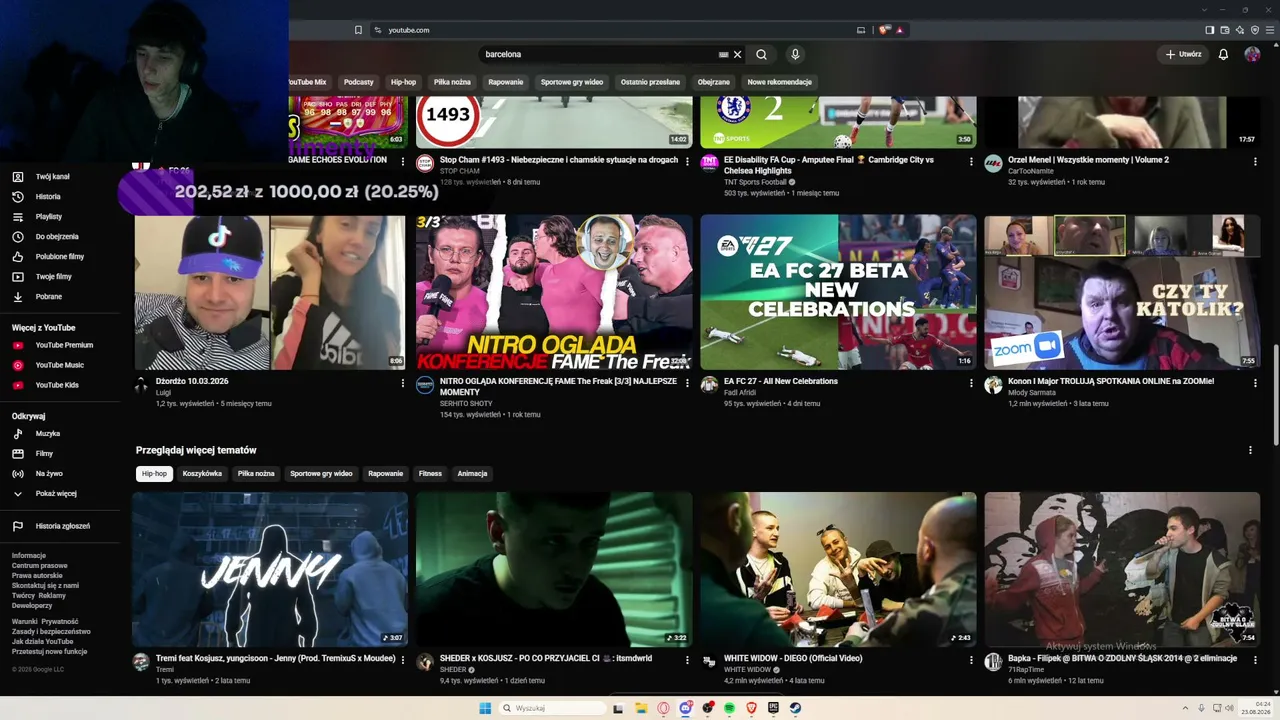Image resolution: width=1280 pixels, height=720 pixels.
Task: Click the Windows Start button
Action: click(485, 708)
